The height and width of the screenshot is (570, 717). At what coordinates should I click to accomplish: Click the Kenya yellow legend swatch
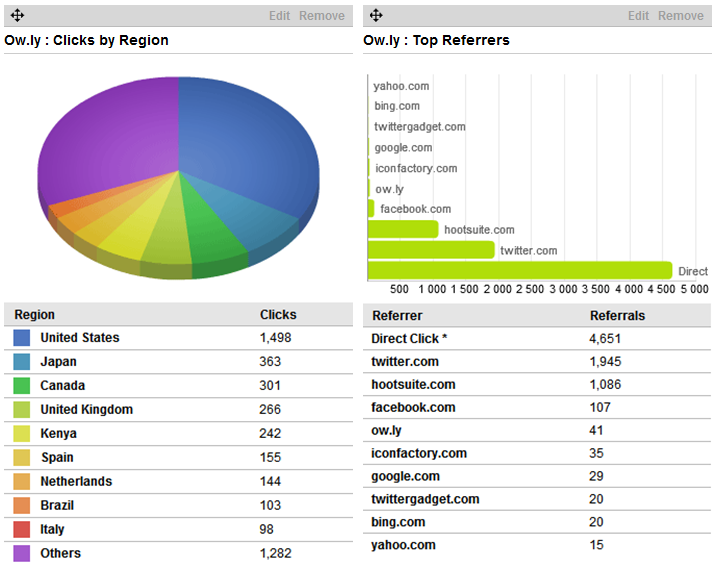[x=21, y=433]
